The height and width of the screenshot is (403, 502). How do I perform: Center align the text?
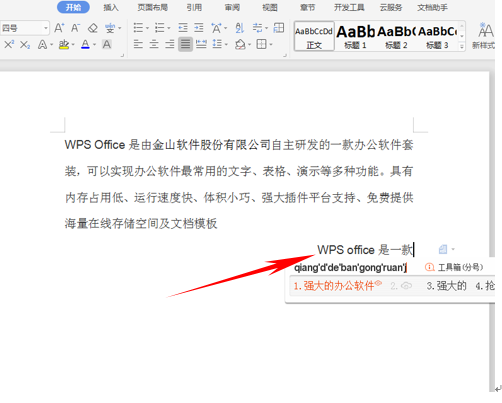click(x=154, y=44)
